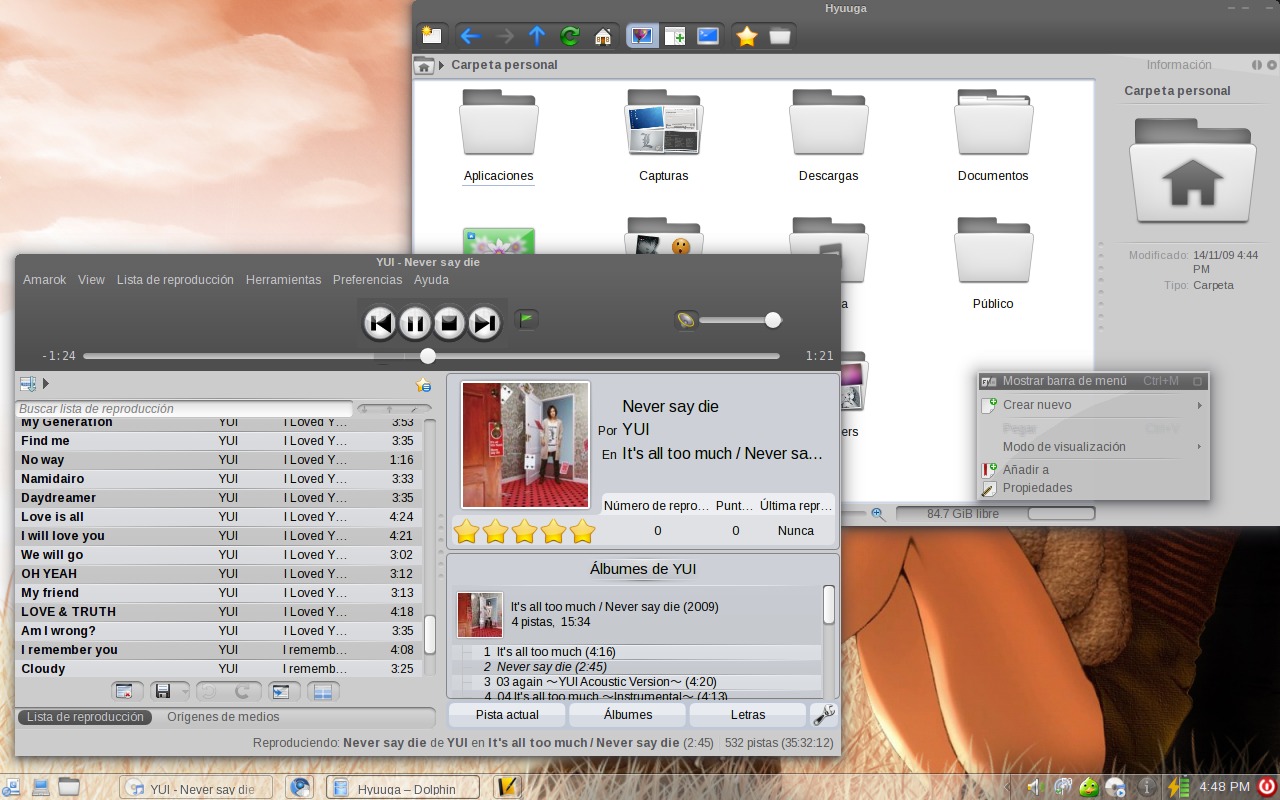Viewport: 1280px width, 800px height.
Task: Set rating by clicking the fifth star
Action: point(582,531)
